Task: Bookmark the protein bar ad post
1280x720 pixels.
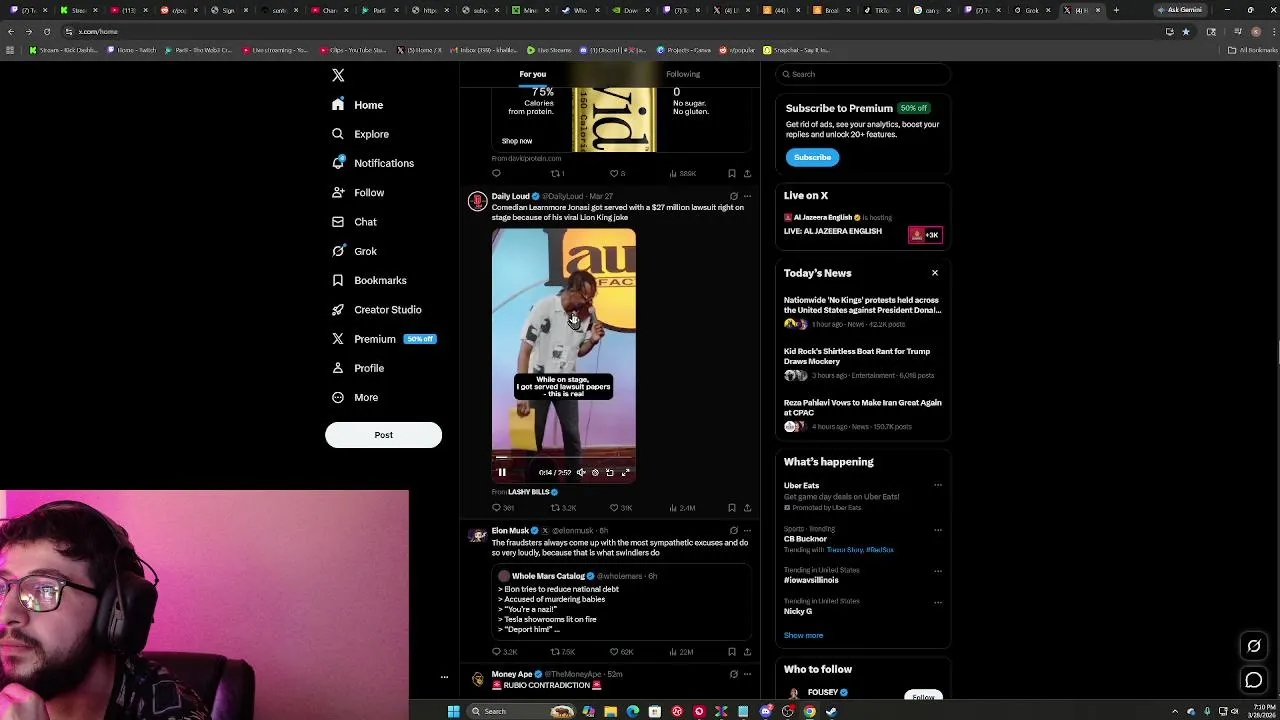Action: pos(732,174)
